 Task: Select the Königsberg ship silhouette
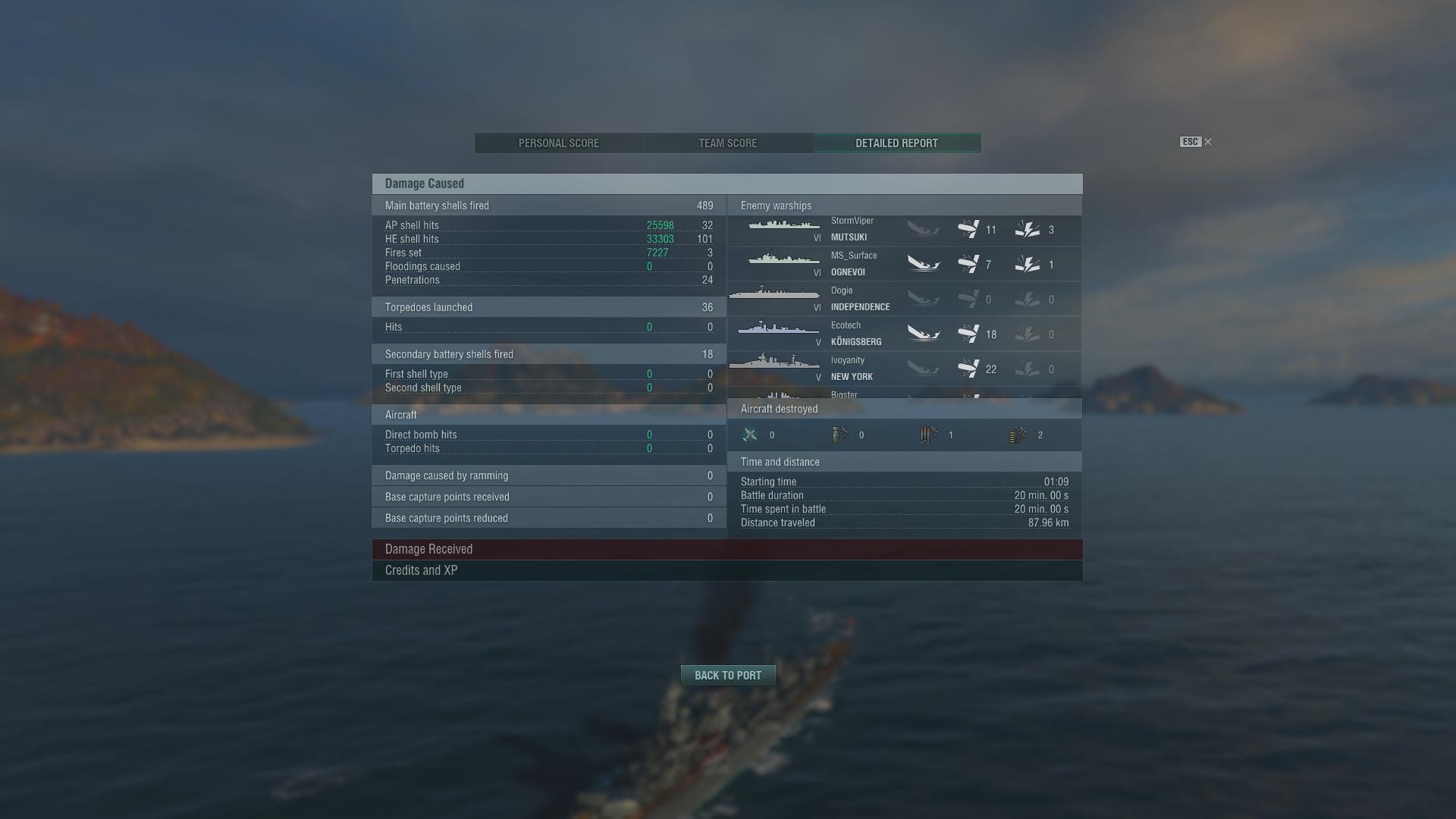[x=778, y=327]
